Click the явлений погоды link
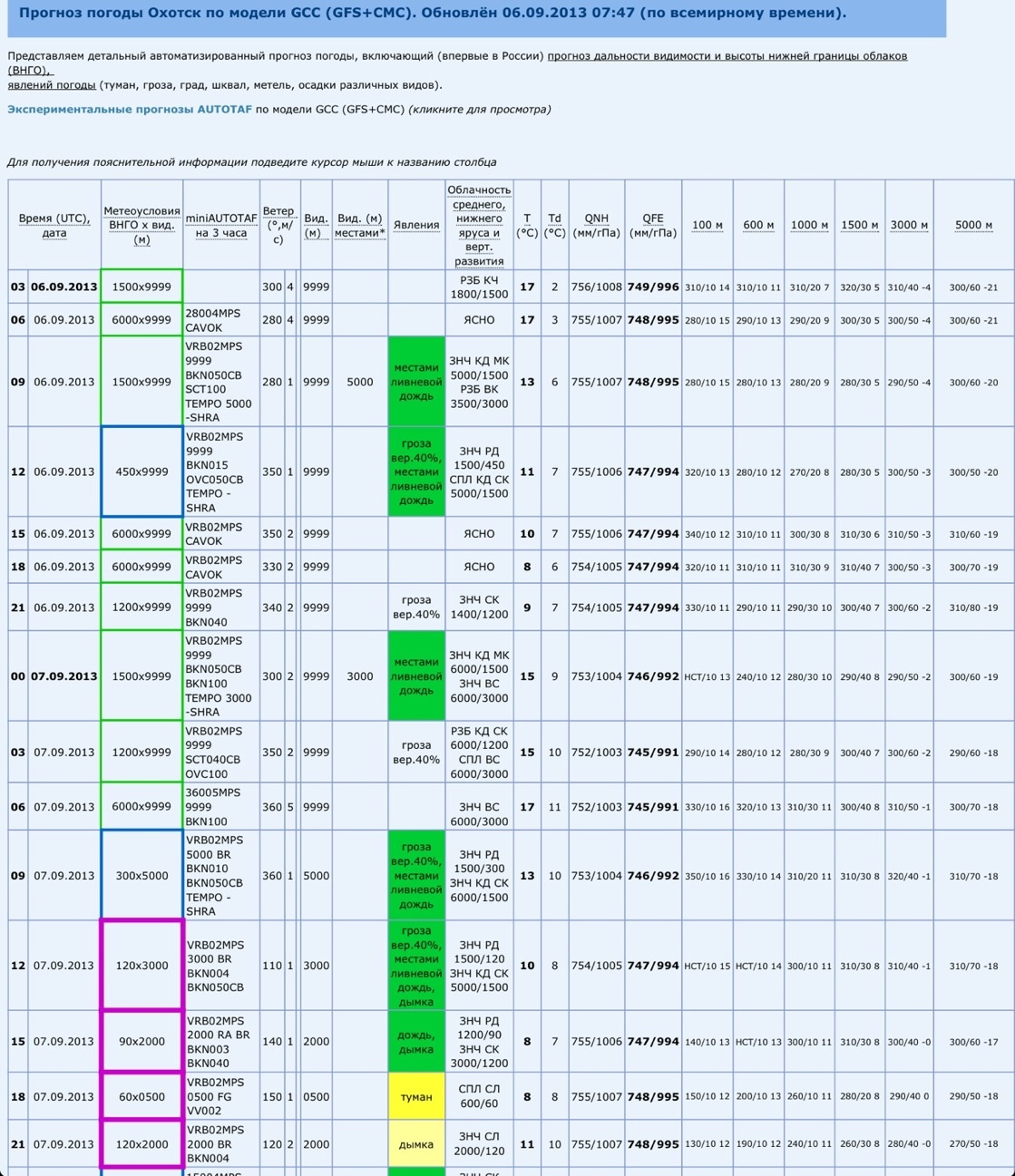 pos(52,85)
